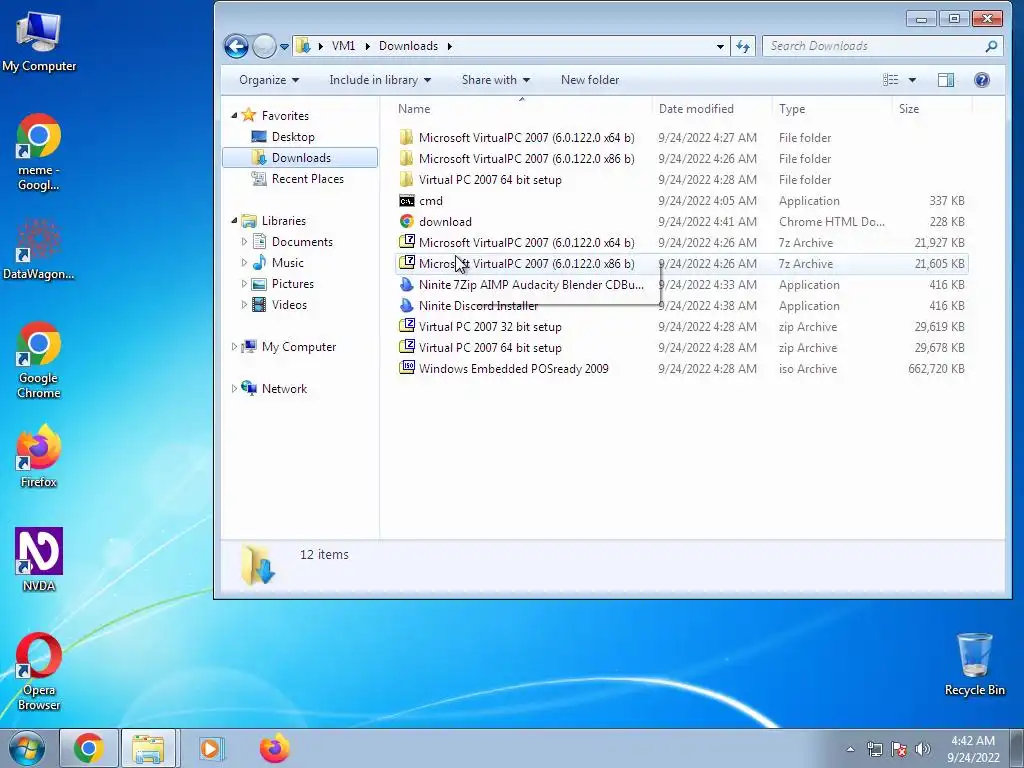
Task: Launch Firefox from the desktop shortcut
Action: [39, 456]
